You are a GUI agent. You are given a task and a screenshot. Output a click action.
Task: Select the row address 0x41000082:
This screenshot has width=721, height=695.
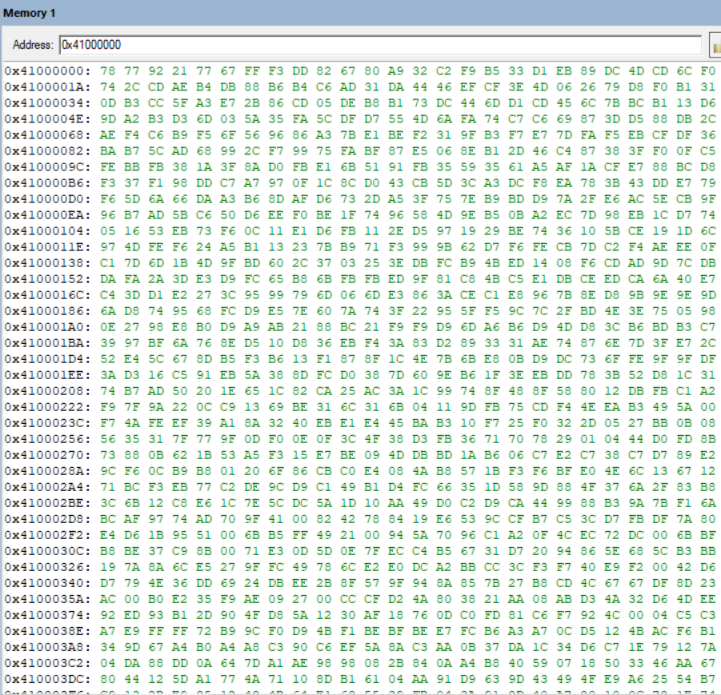pos(48,151)
